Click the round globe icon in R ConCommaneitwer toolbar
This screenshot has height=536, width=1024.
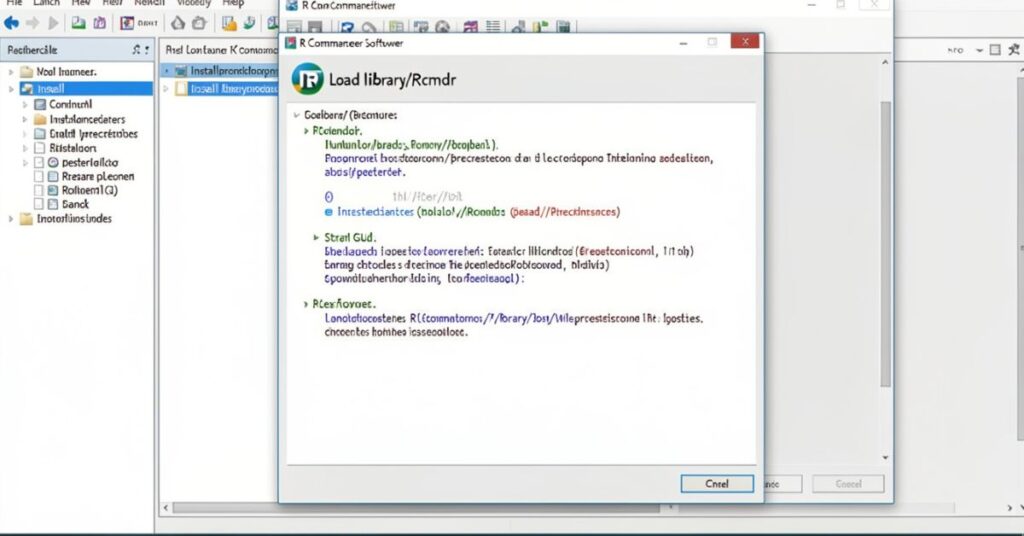(443, 27)
